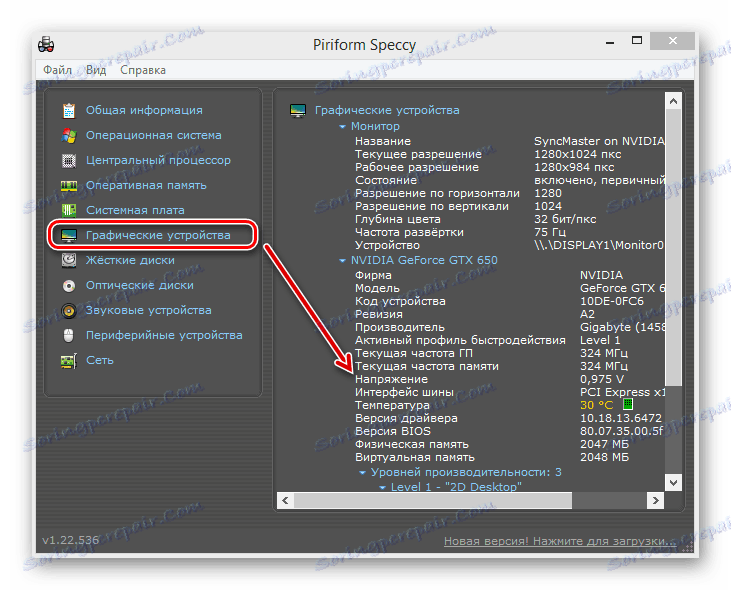Click the vertical scrollbar thumb
Screen dimensions: 731x590
pyautogui.click(x=673, y=247)
